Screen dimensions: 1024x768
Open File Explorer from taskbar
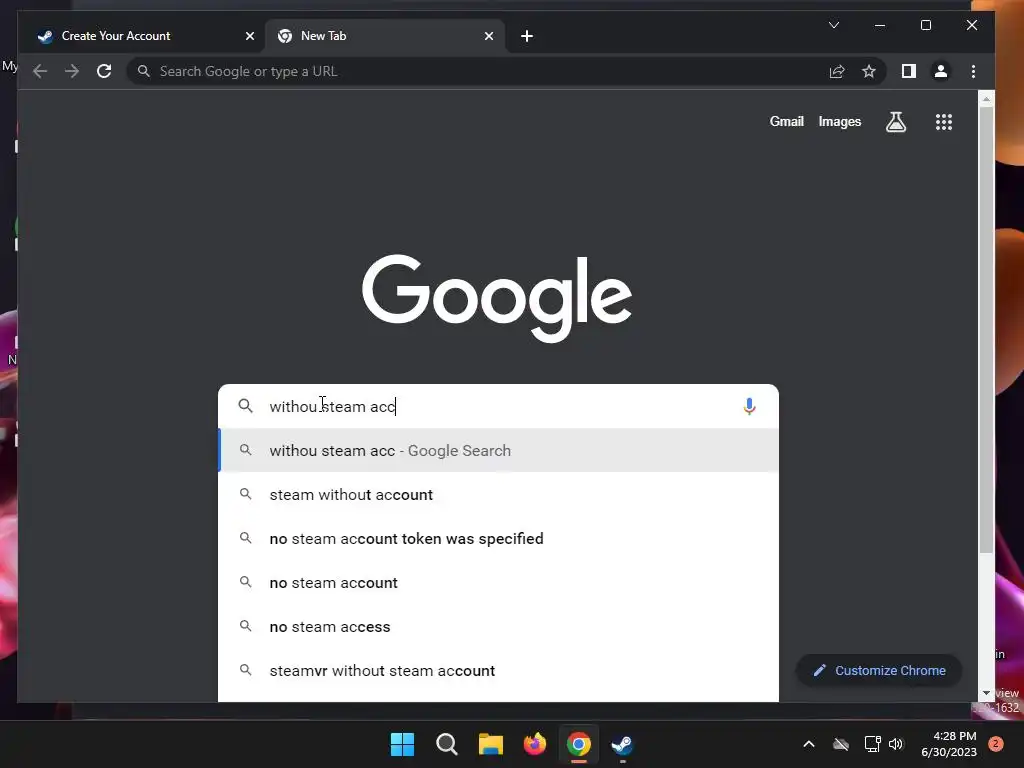(490, 744)
